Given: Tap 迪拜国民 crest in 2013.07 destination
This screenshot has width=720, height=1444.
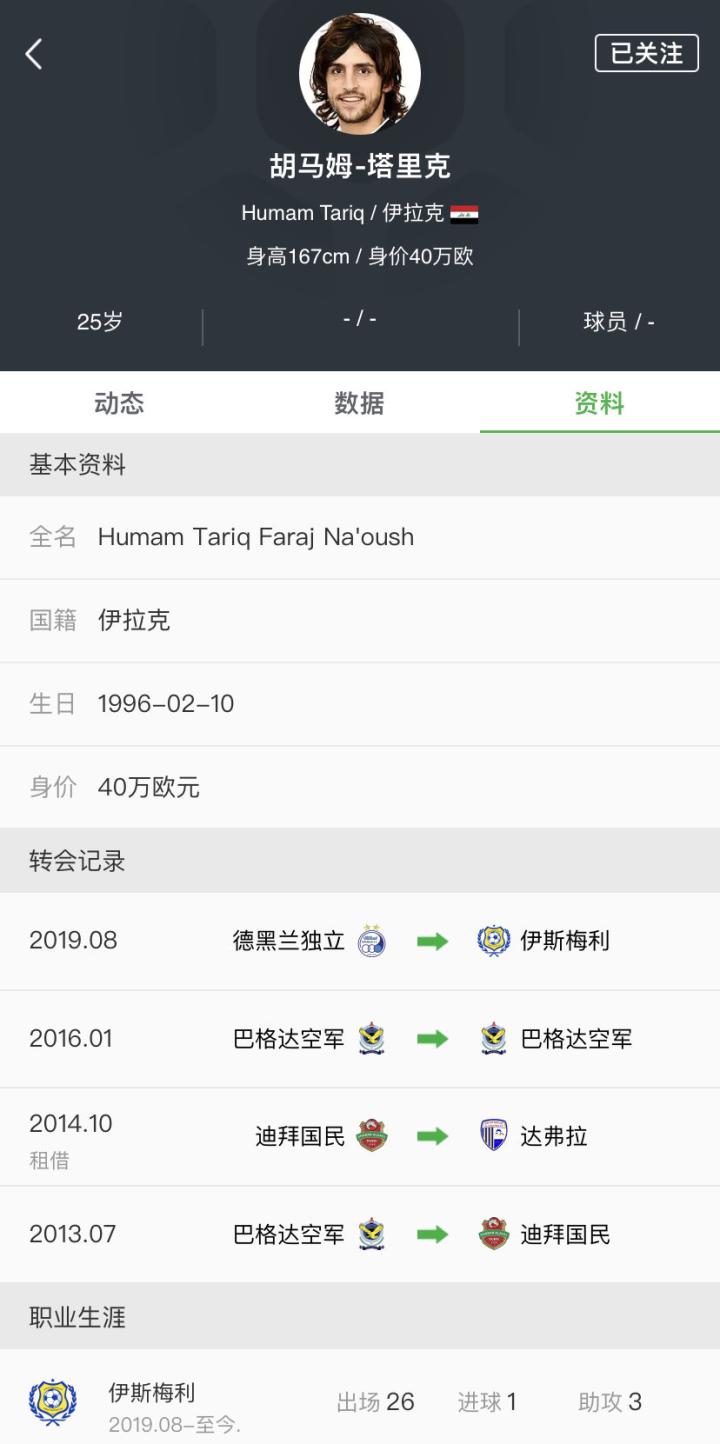Looking at the screenshot, I should click(x=494, y=1235).
